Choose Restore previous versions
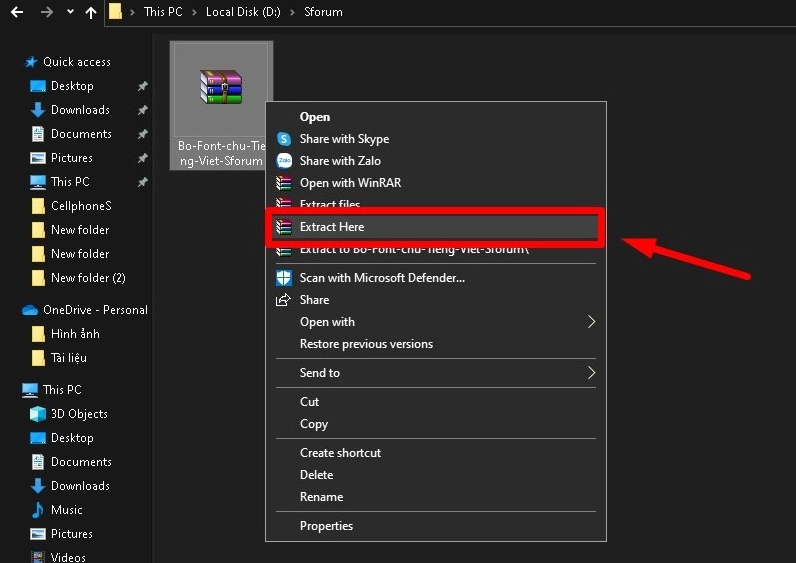This screenshot has height=563, width=796. [x=366, y=344]
